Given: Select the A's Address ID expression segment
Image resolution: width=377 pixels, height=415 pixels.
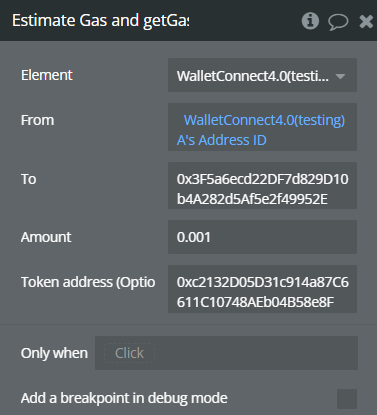Looking at the screenshot, I should (x=222, y=140).
